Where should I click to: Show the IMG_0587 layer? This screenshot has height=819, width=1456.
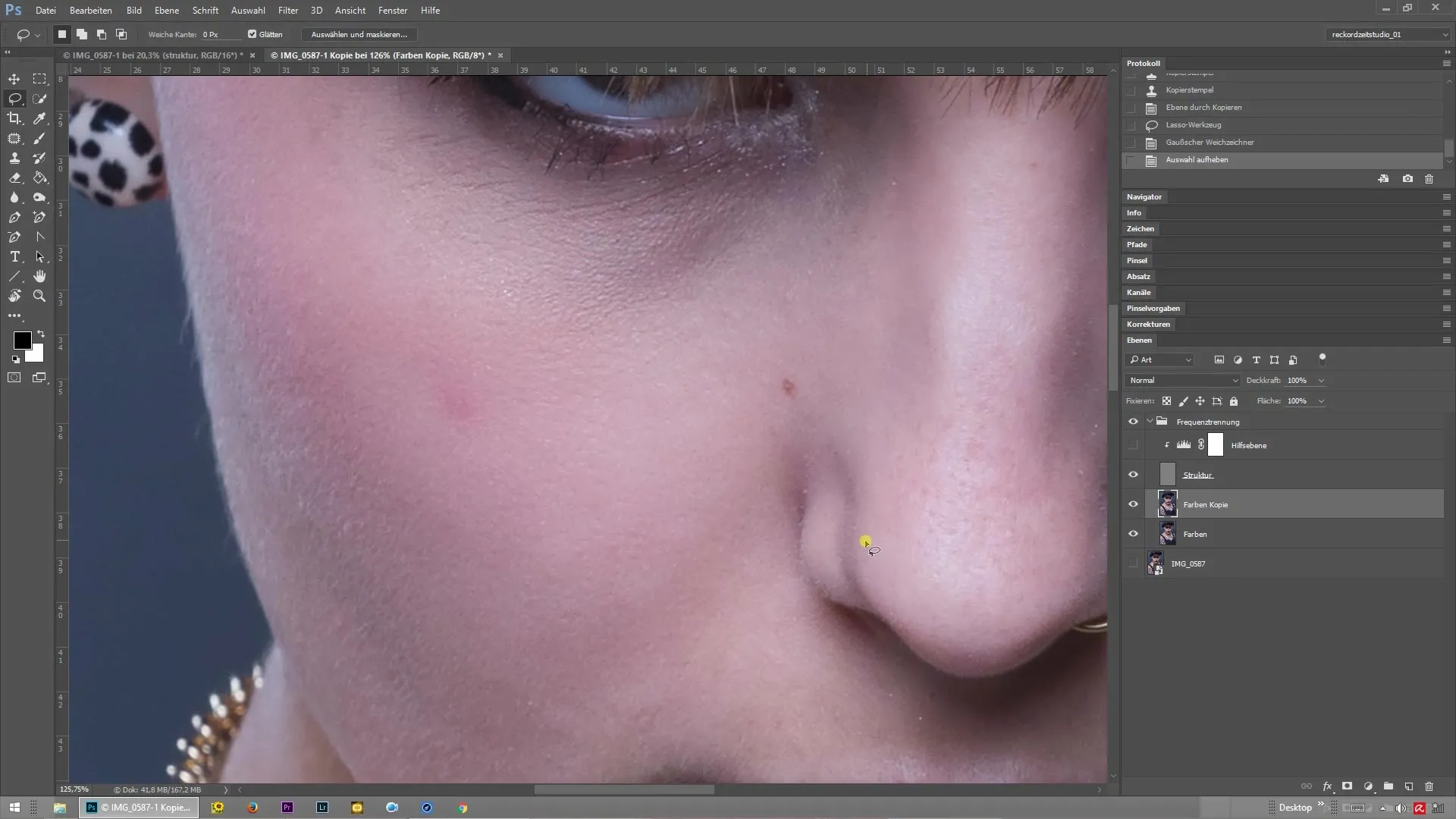pos(1133,563)
